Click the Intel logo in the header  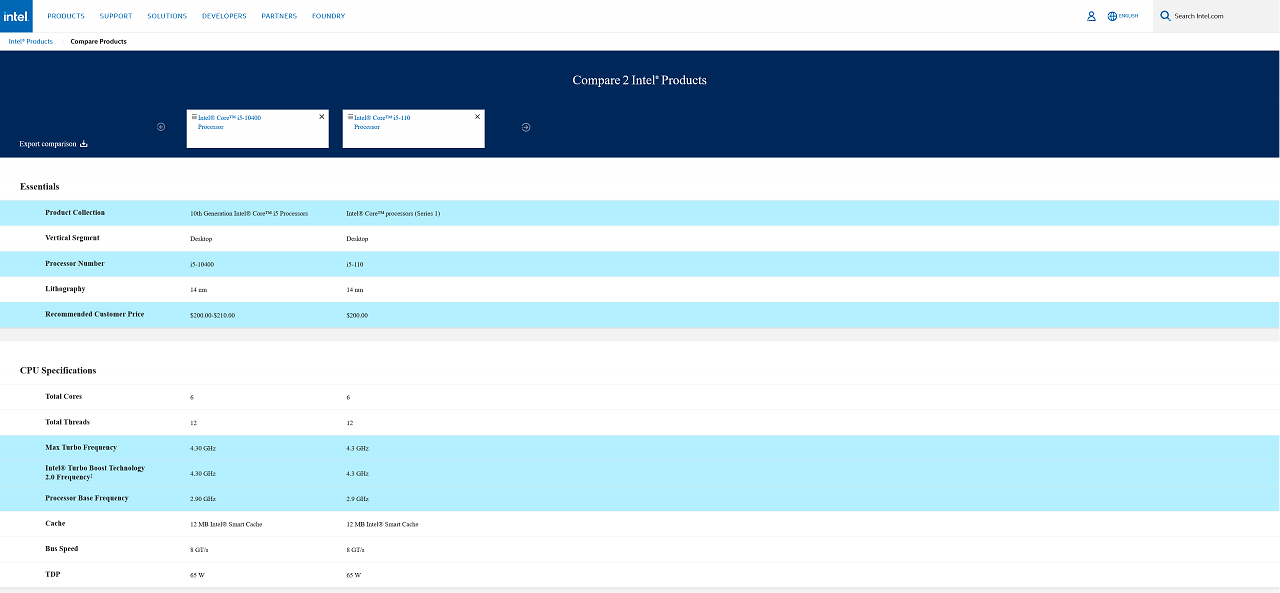(16, 16)
